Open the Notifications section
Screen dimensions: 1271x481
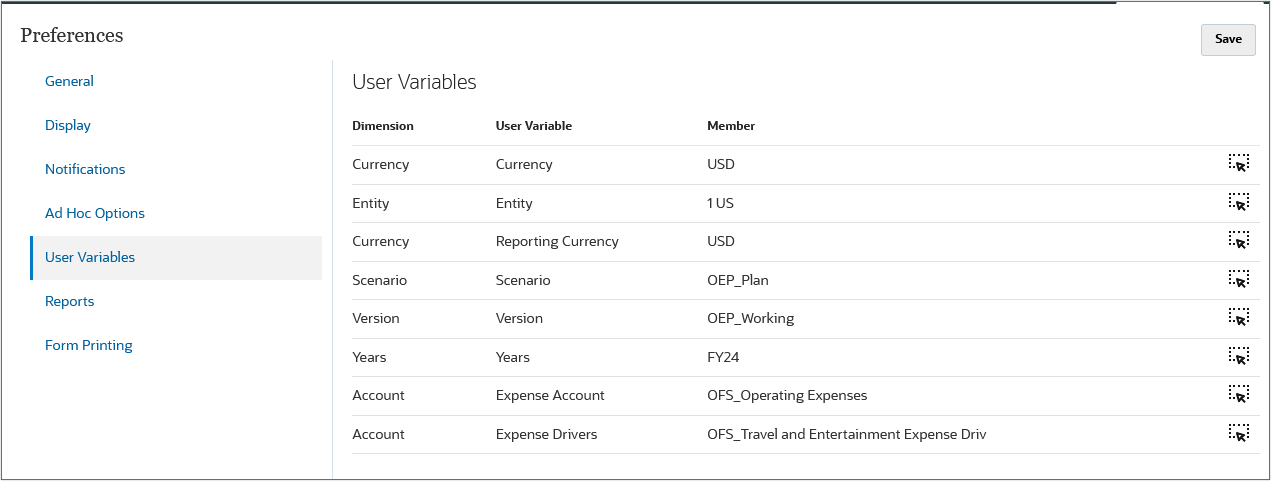point(85,169)
